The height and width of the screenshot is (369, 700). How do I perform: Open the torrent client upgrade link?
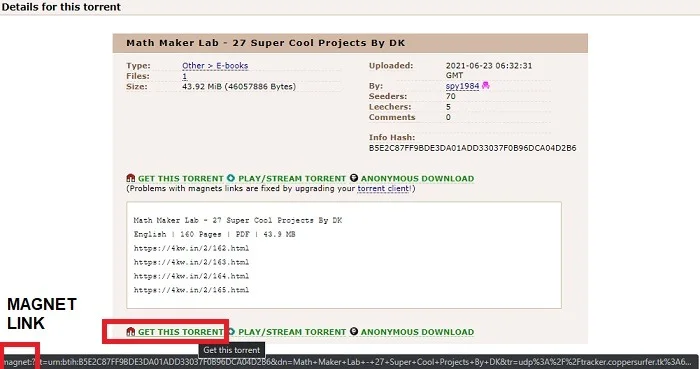coord(383,188)
